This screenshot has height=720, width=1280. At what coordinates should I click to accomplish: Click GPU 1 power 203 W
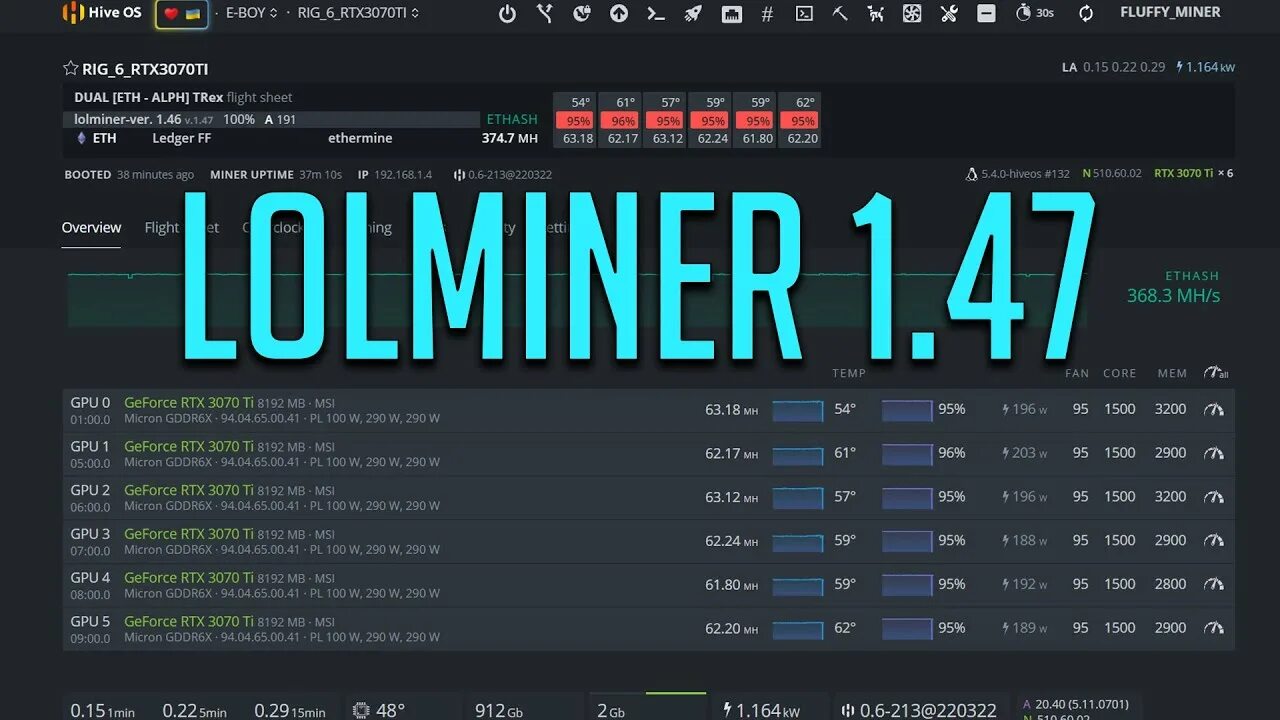pos(1025,453)
